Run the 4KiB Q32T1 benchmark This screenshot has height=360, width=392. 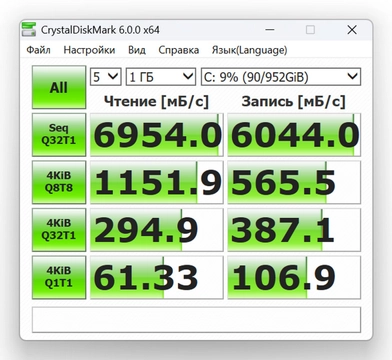click(x=59, y=230)
